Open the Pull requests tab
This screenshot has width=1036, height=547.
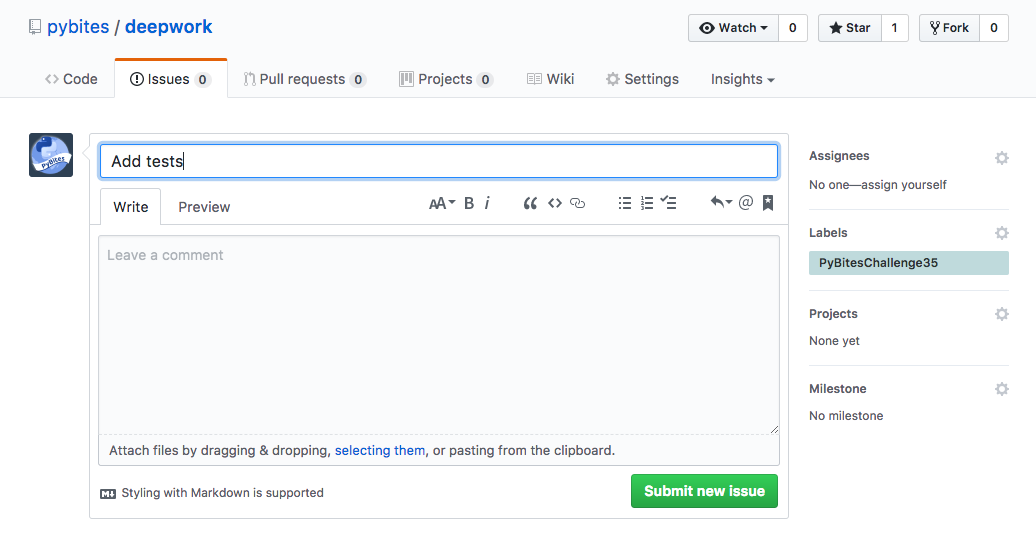click(305, 79)
